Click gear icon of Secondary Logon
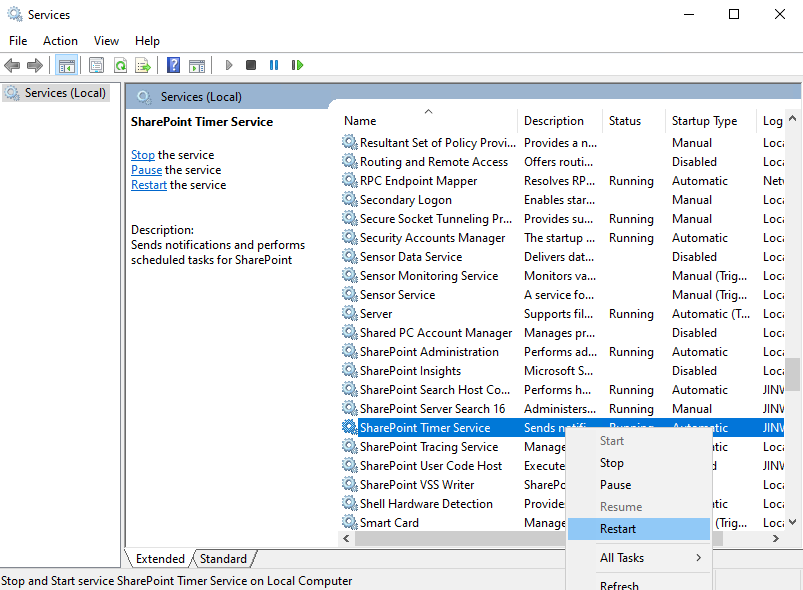Screen dimensions: 803x590 click(x=350, y=199)
